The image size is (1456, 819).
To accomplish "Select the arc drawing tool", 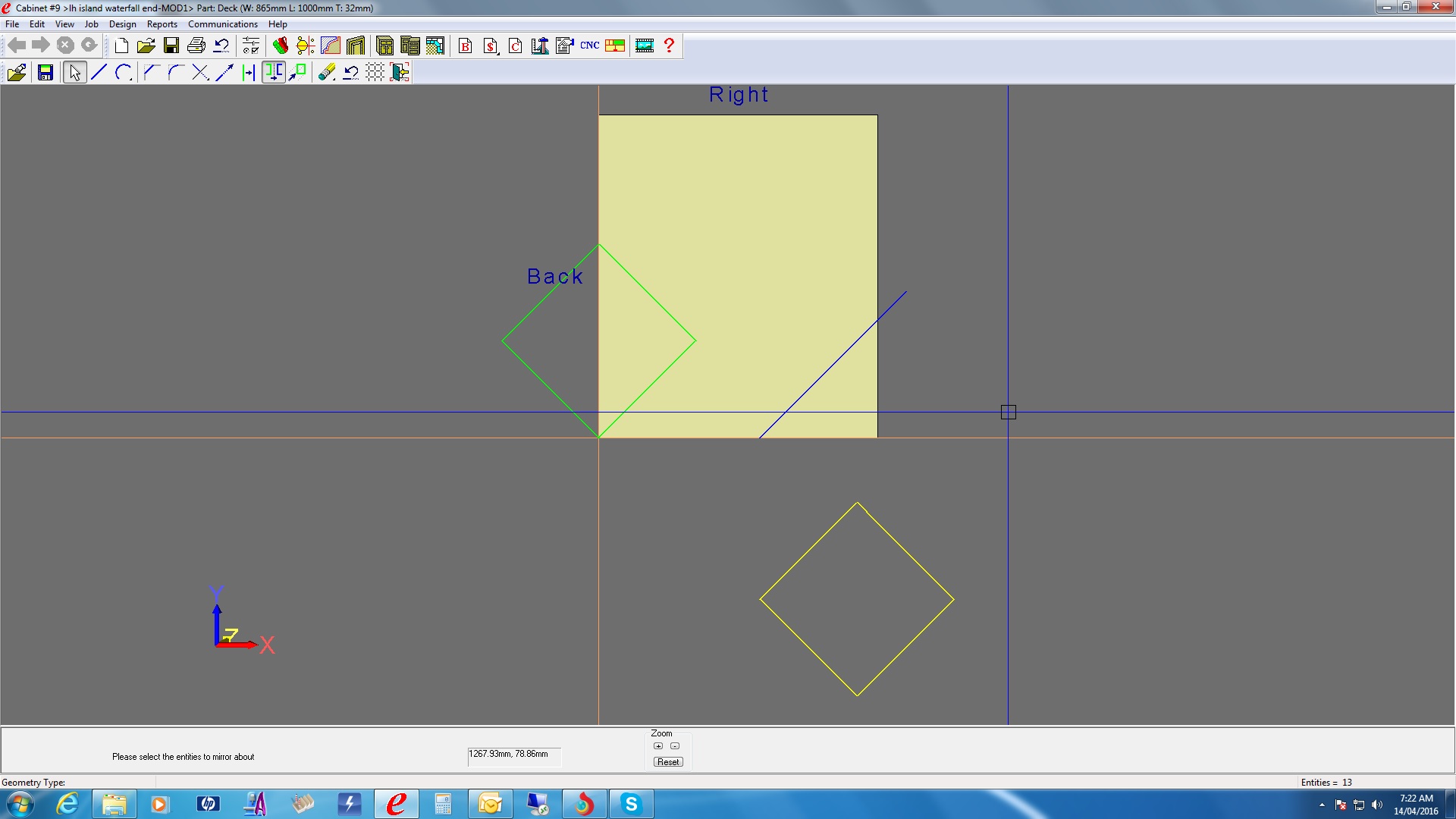I will [x=123, y=72].
